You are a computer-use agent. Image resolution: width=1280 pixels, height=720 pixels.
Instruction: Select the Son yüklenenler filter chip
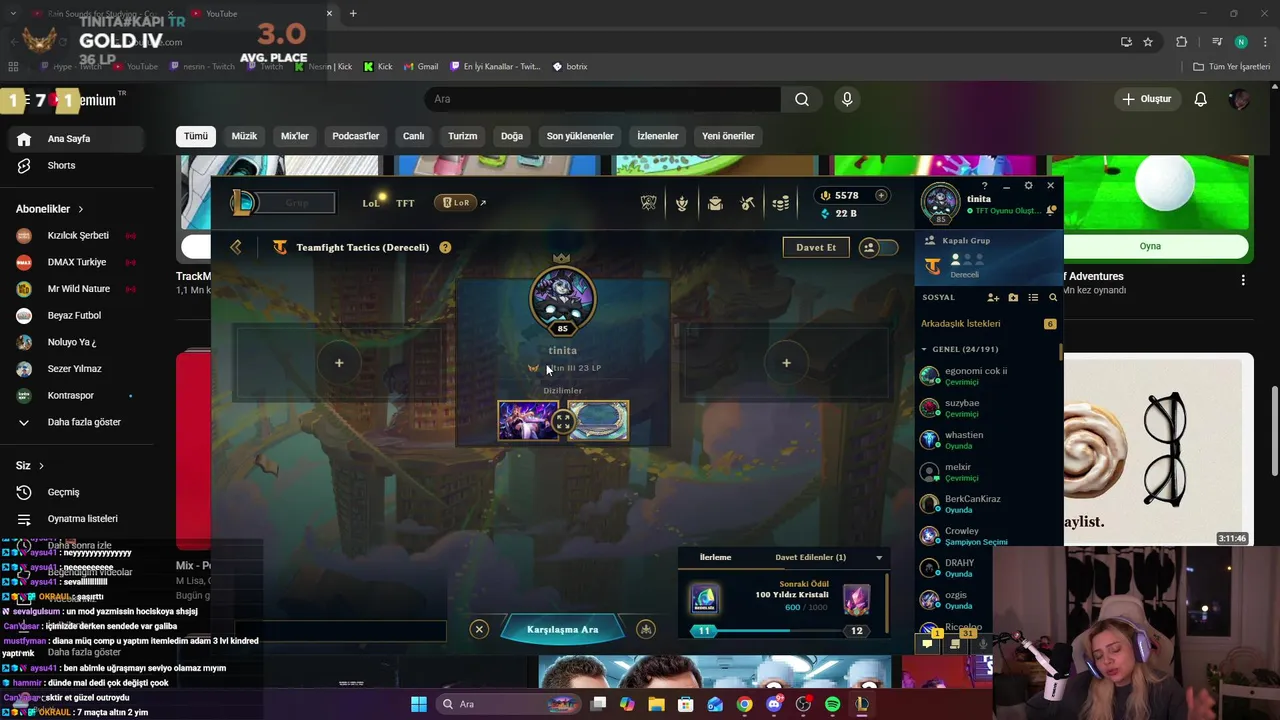coord(580,136)
